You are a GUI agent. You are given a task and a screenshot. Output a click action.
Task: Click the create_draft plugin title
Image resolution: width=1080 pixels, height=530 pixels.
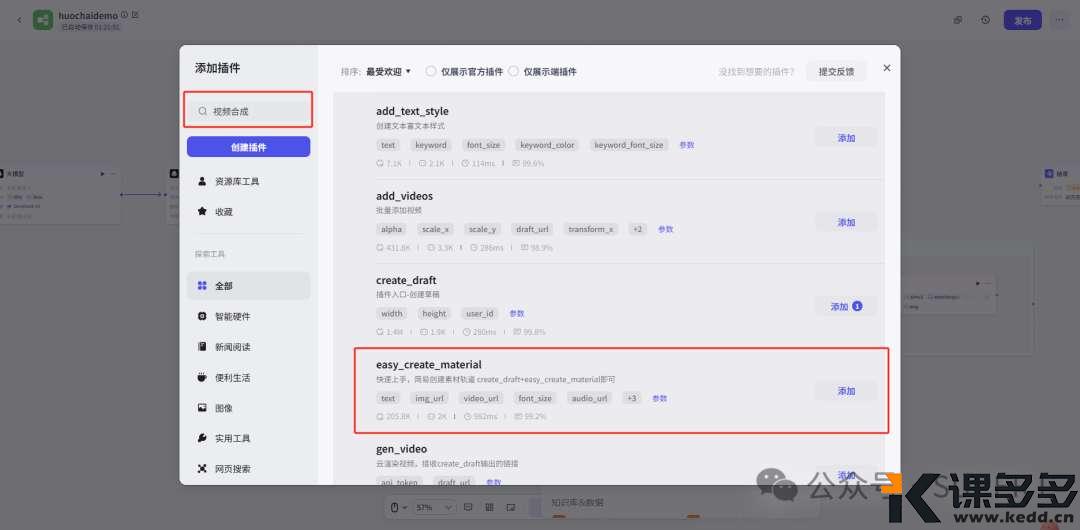click(406, 281)
